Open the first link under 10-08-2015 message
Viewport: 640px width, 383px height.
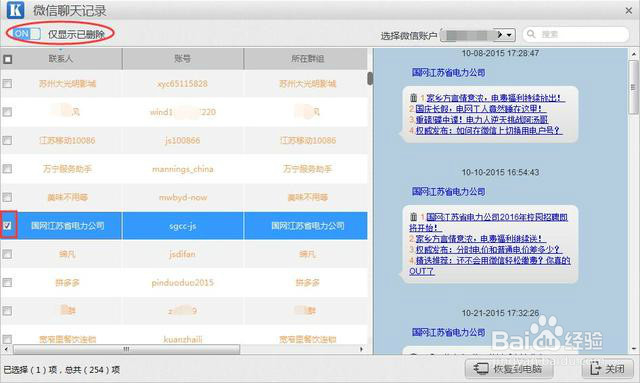[x=496, y=98]
